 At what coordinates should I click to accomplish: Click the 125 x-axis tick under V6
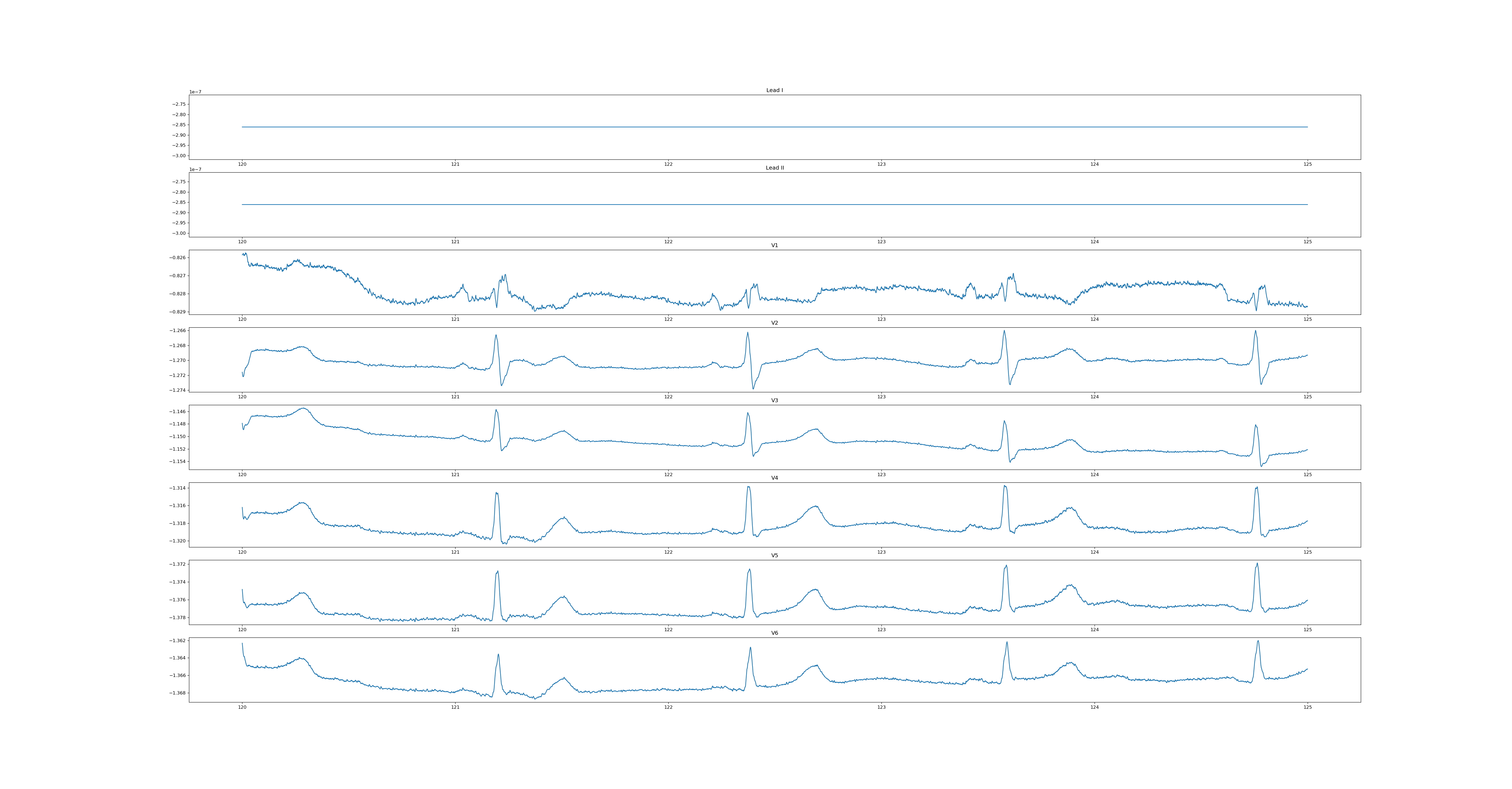[1307, 707]
